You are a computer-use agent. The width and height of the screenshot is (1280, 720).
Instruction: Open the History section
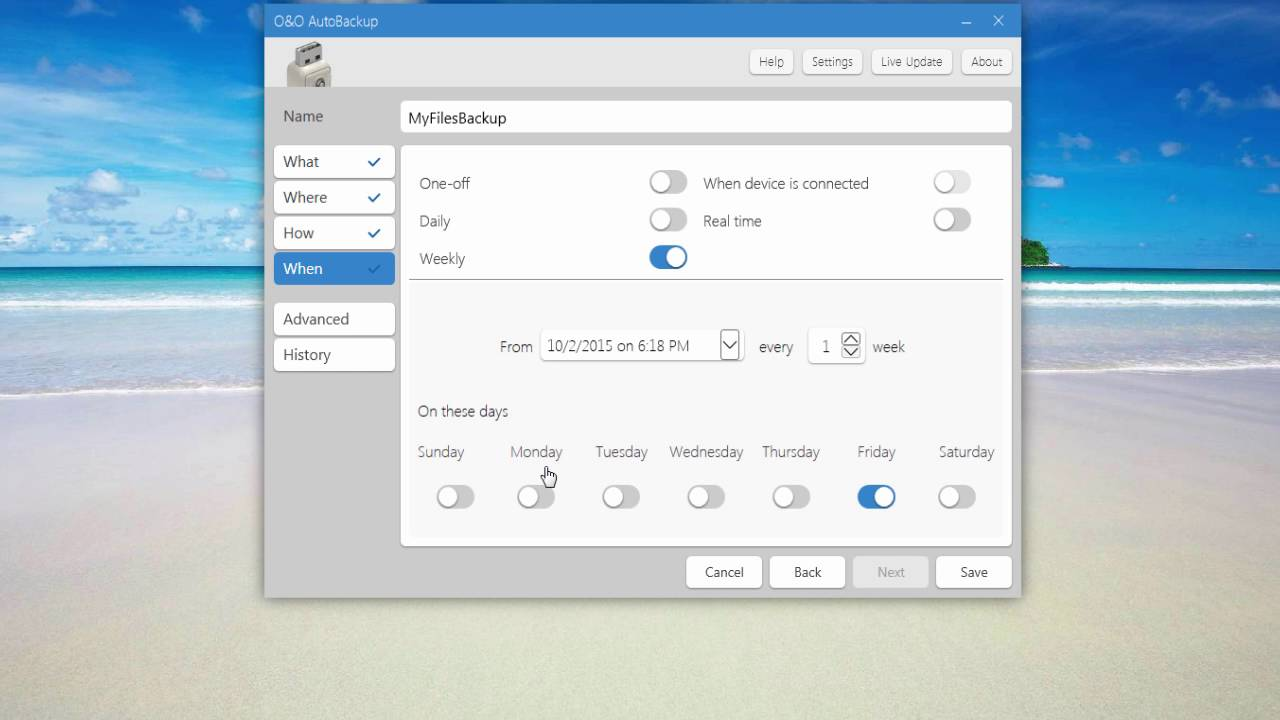pyautogui.click(x=334, y=355)
